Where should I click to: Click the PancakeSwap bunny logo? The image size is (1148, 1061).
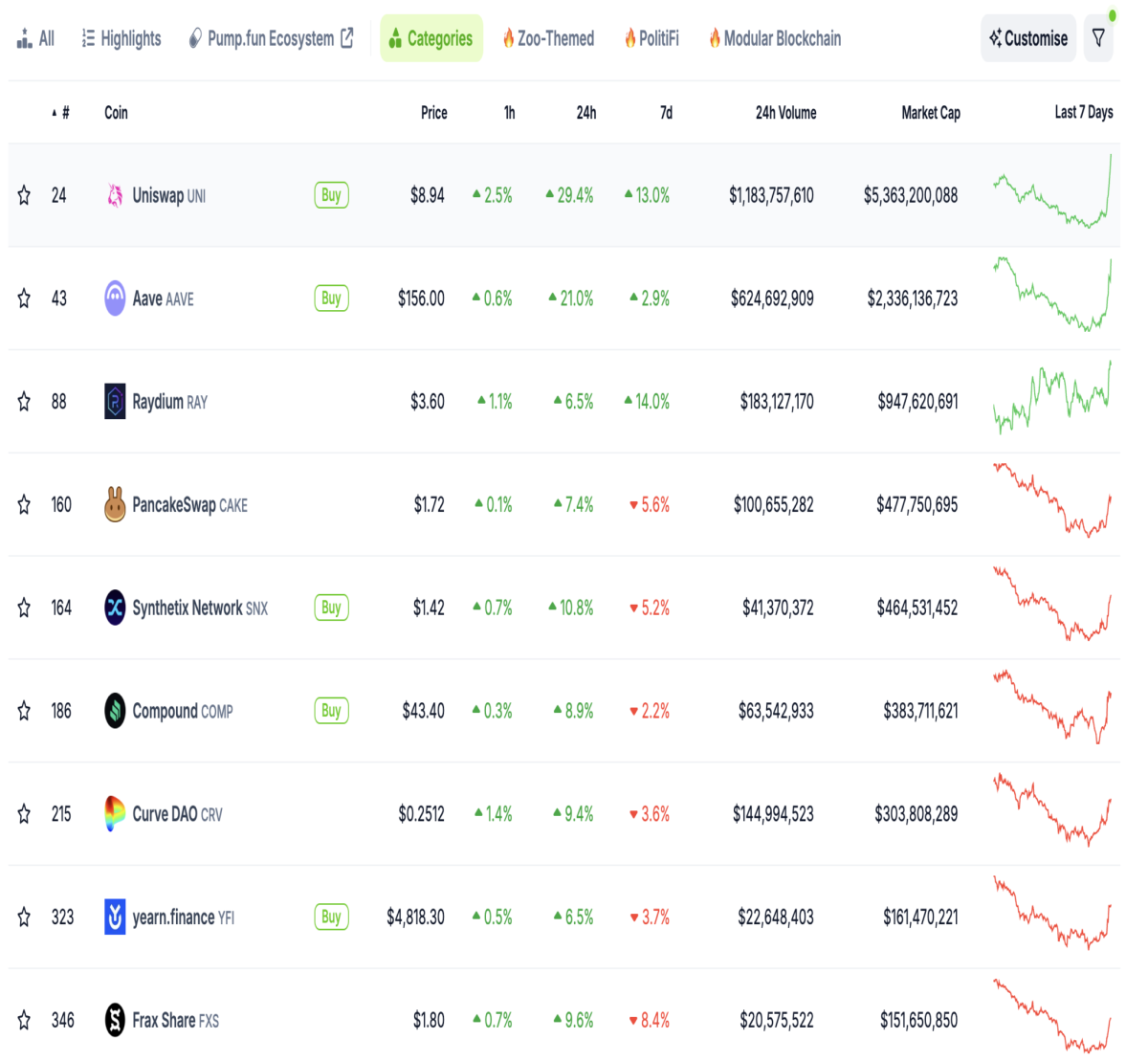[x=115, y=504]
